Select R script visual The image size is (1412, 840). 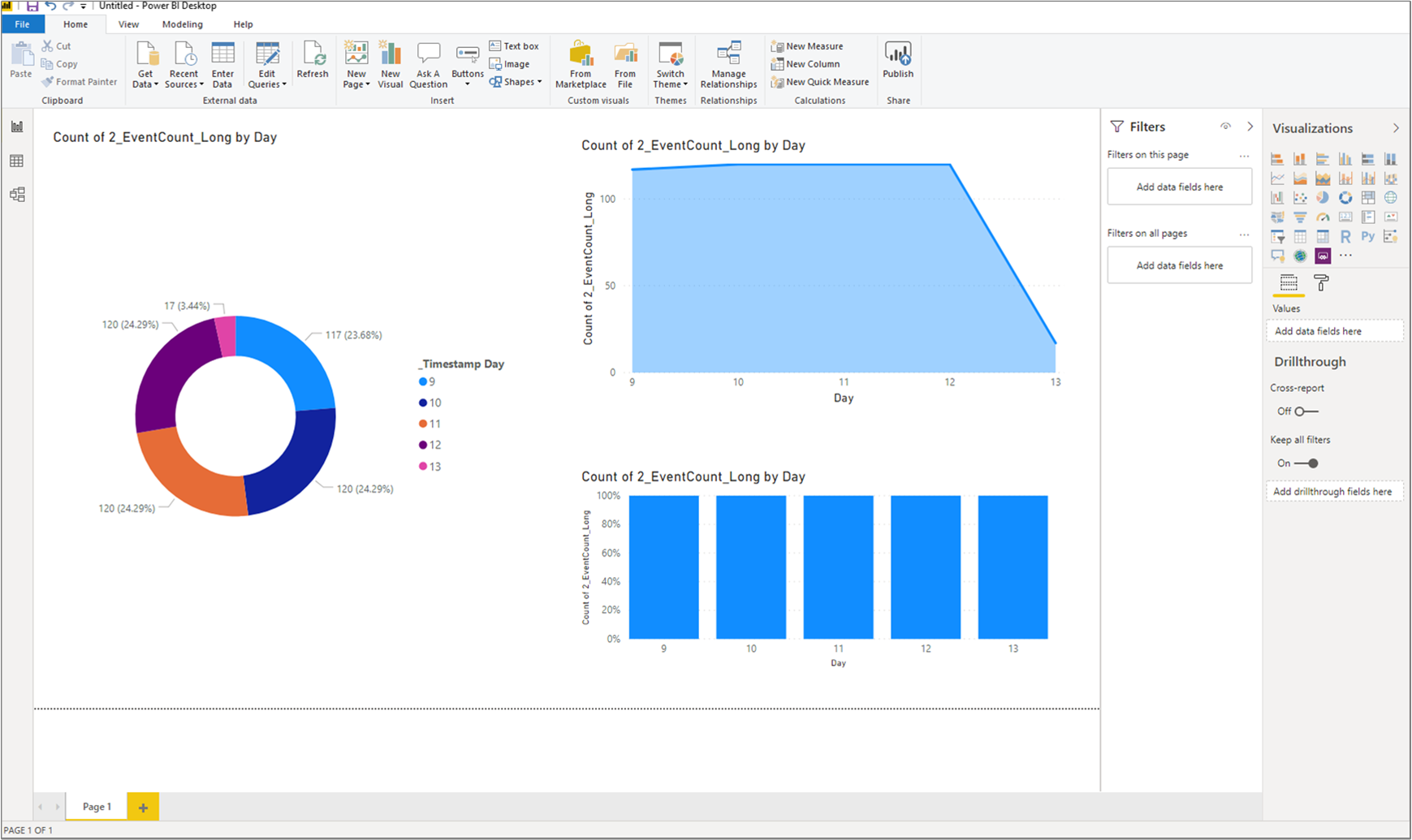[1345, 236]
